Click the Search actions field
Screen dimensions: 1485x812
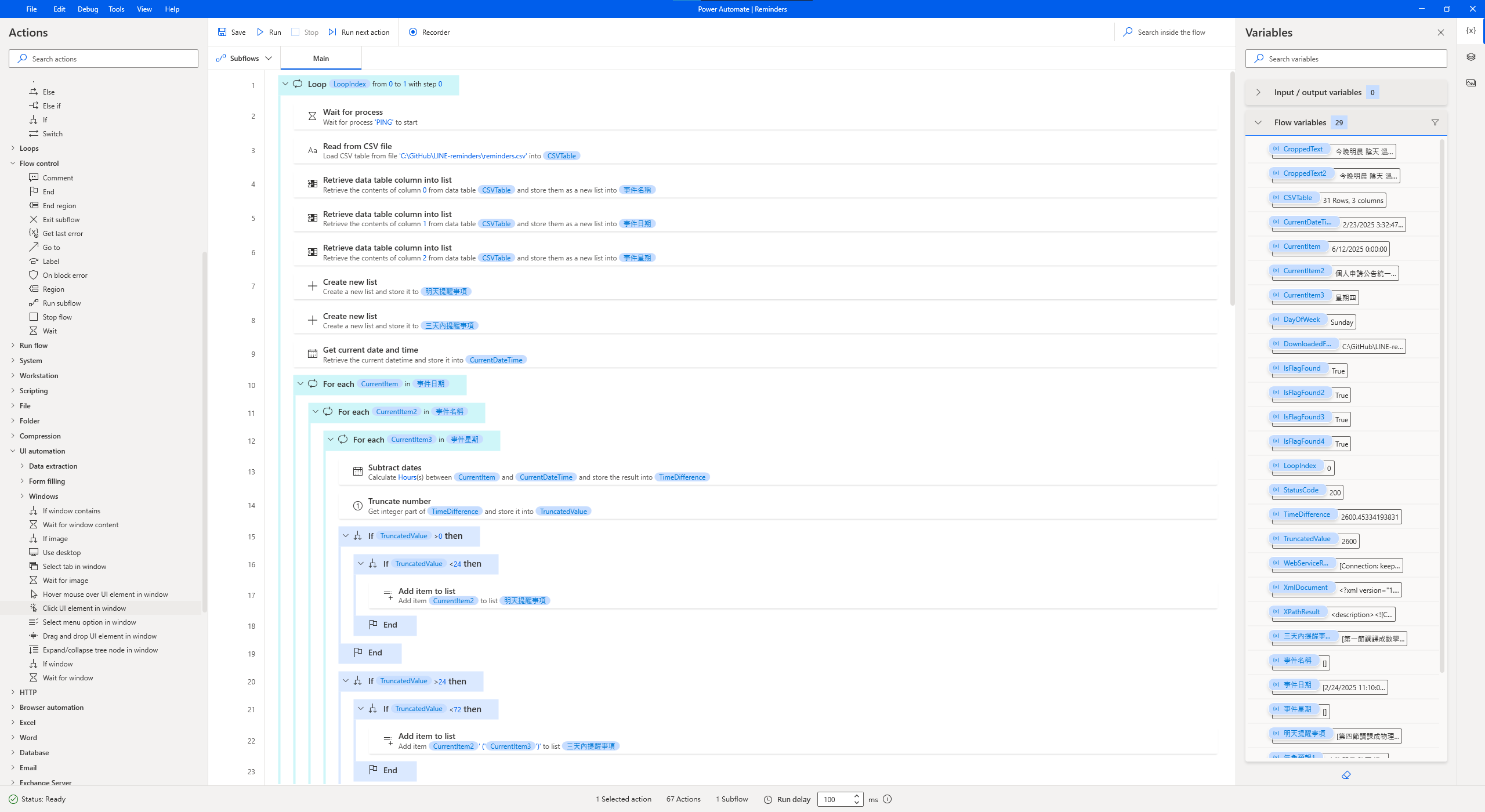(x=103, y=58)
